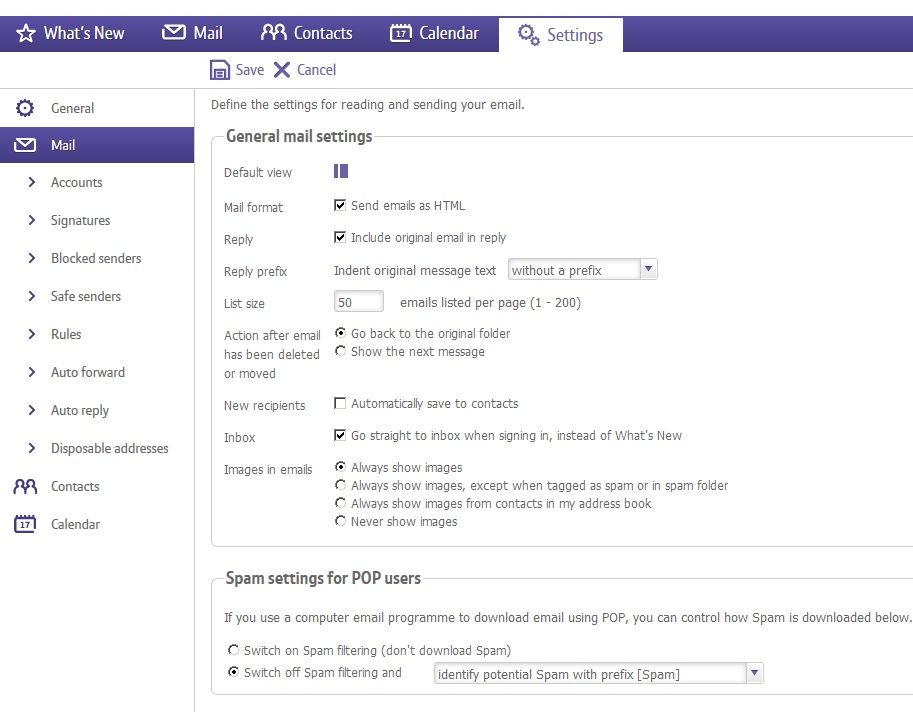
Task: Toggle Go straight to inbox checkbox
Action: click(x=340, y=435)
